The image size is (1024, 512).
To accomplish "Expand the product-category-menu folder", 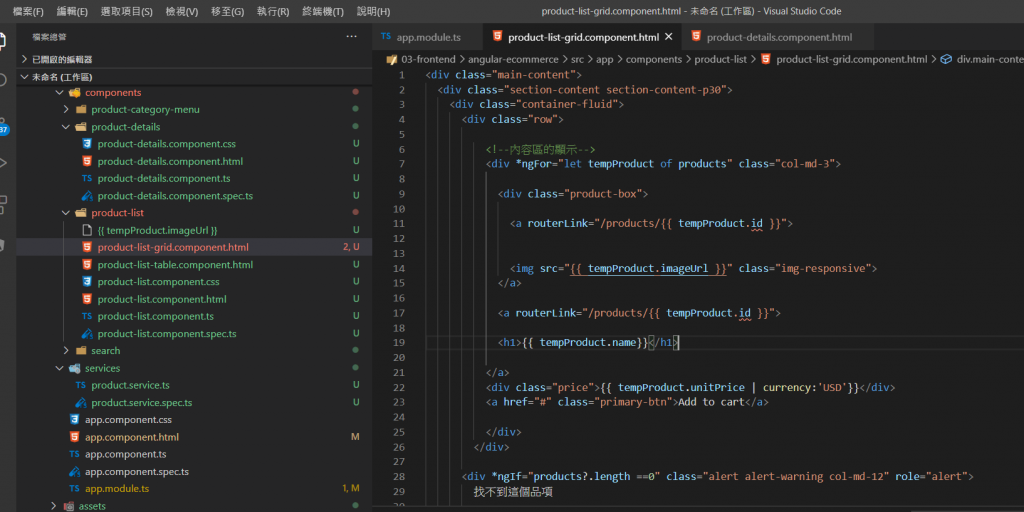I will [x=145, y=110].
